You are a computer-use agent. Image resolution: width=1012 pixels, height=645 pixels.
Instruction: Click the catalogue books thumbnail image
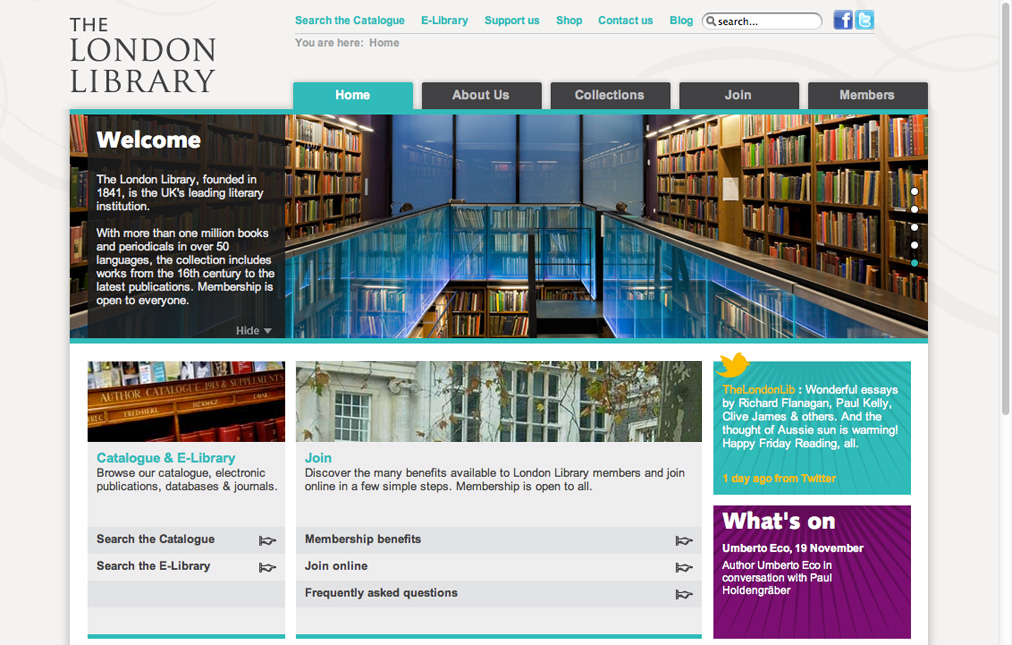tap(187, 402)
